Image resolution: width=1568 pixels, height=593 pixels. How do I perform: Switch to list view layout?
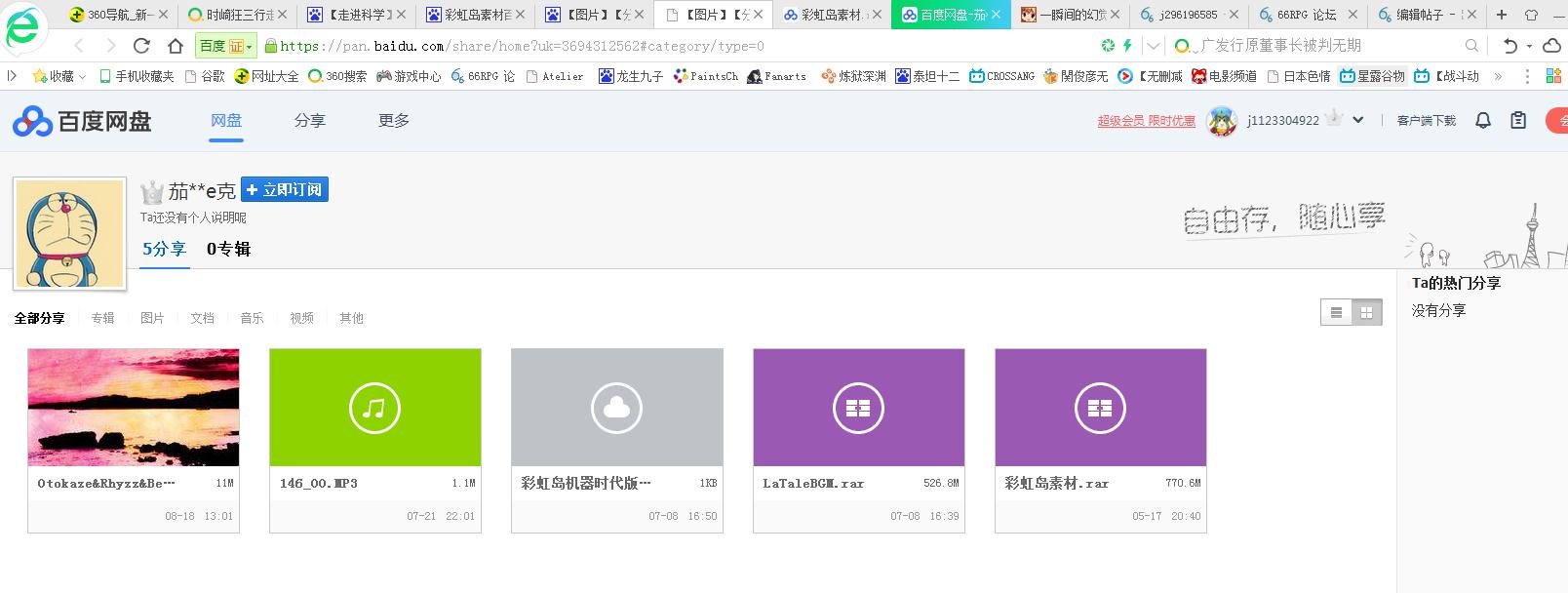coord(1336,312)
